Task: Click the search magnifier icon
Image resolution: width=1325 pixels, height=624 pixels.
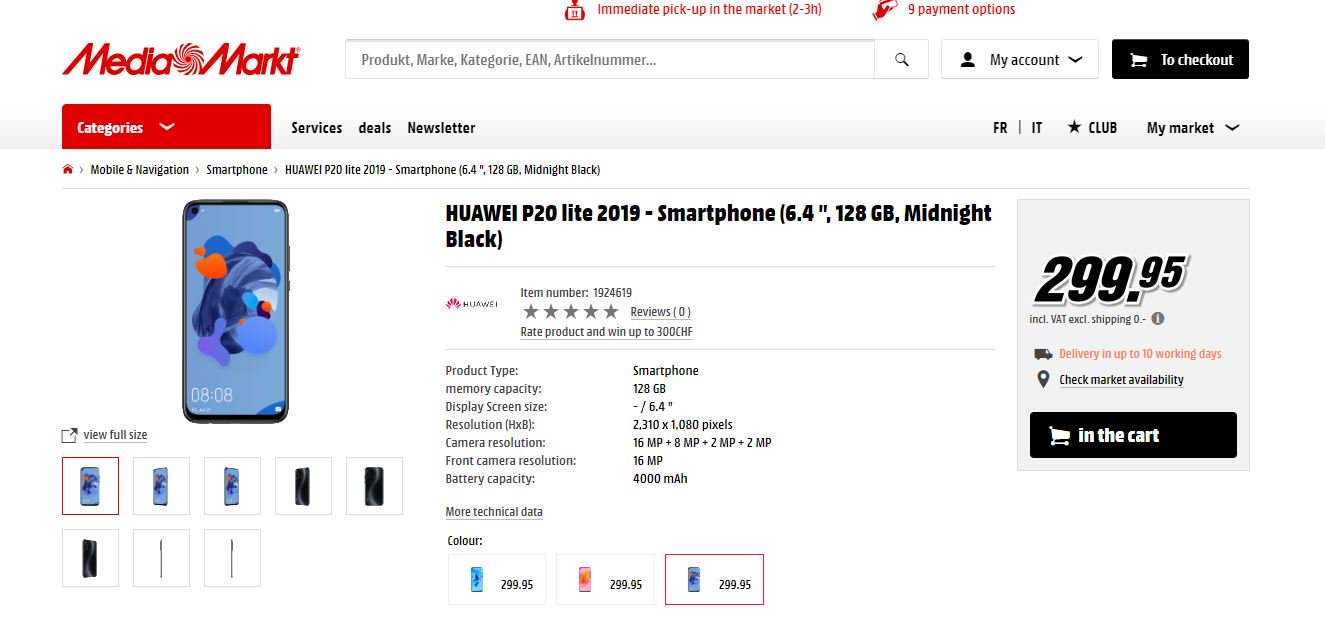Action: [901, 60]
